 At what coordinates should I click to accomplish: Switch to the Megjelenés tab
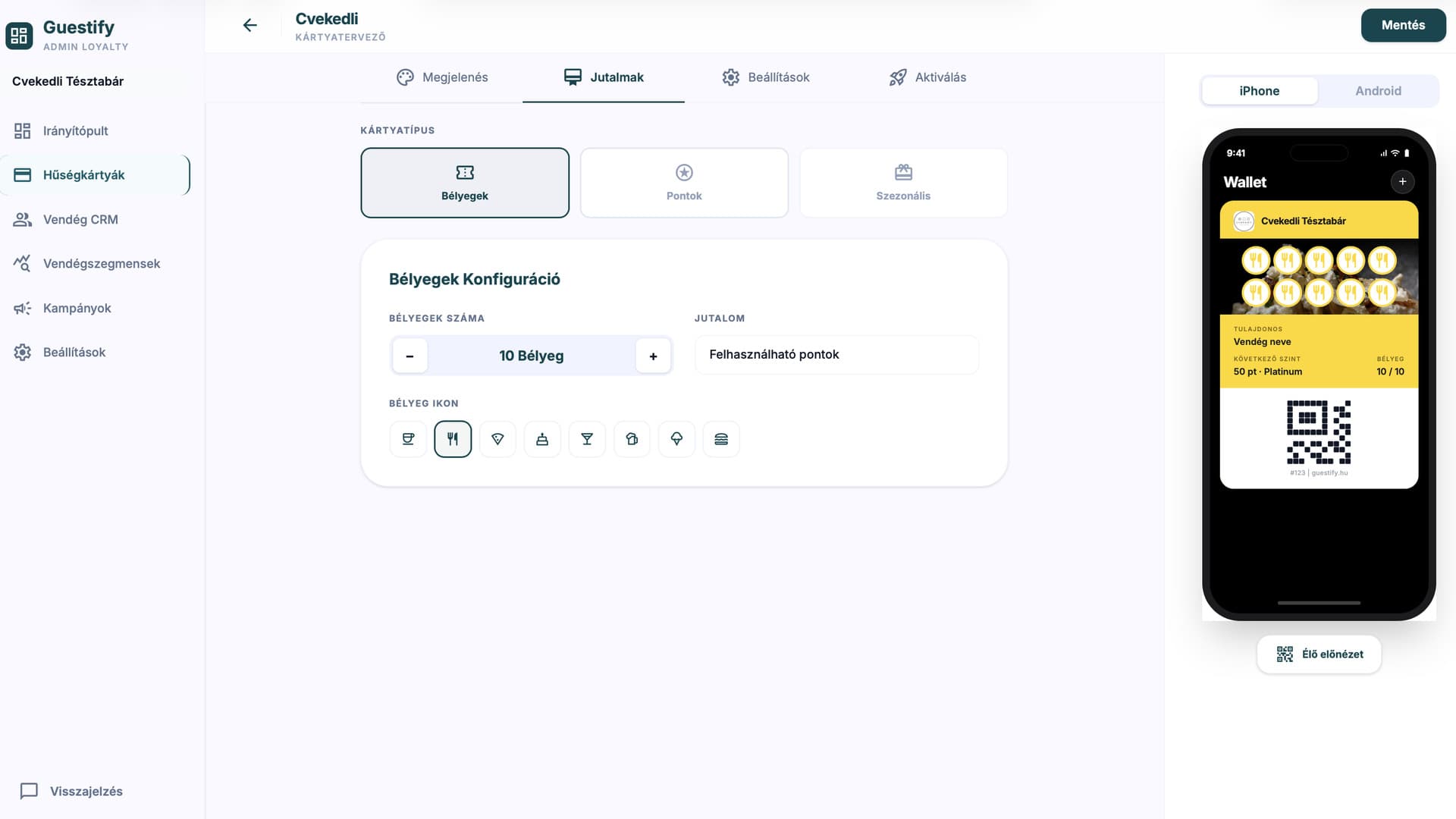(441, 77)
